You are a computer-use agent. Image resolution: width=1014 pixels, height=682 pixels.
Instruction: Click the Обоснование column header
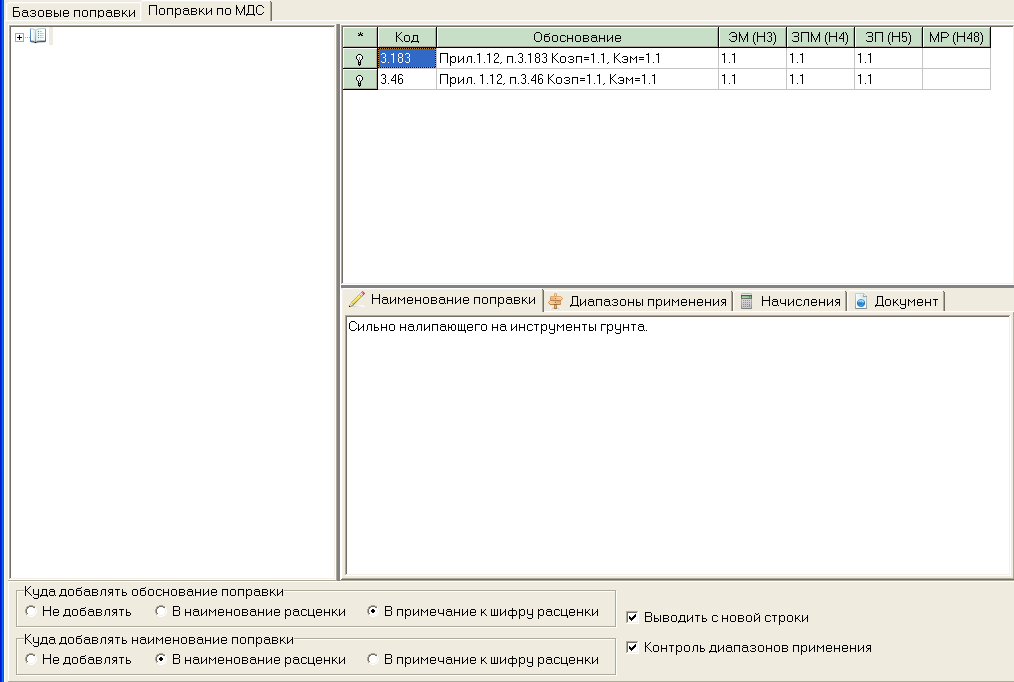pyautogui.click(x=577, y=37)
